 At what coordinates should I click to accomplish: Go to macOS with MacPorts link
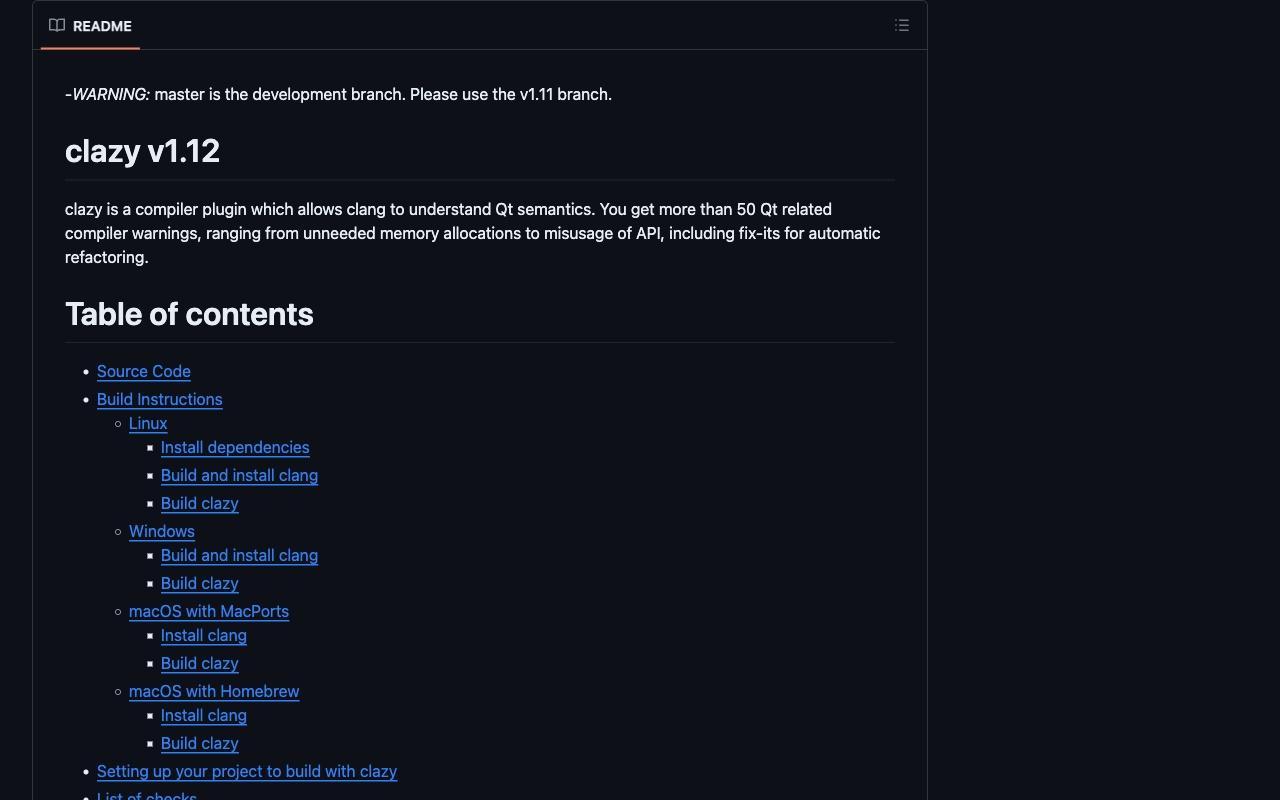coord(209,611)
